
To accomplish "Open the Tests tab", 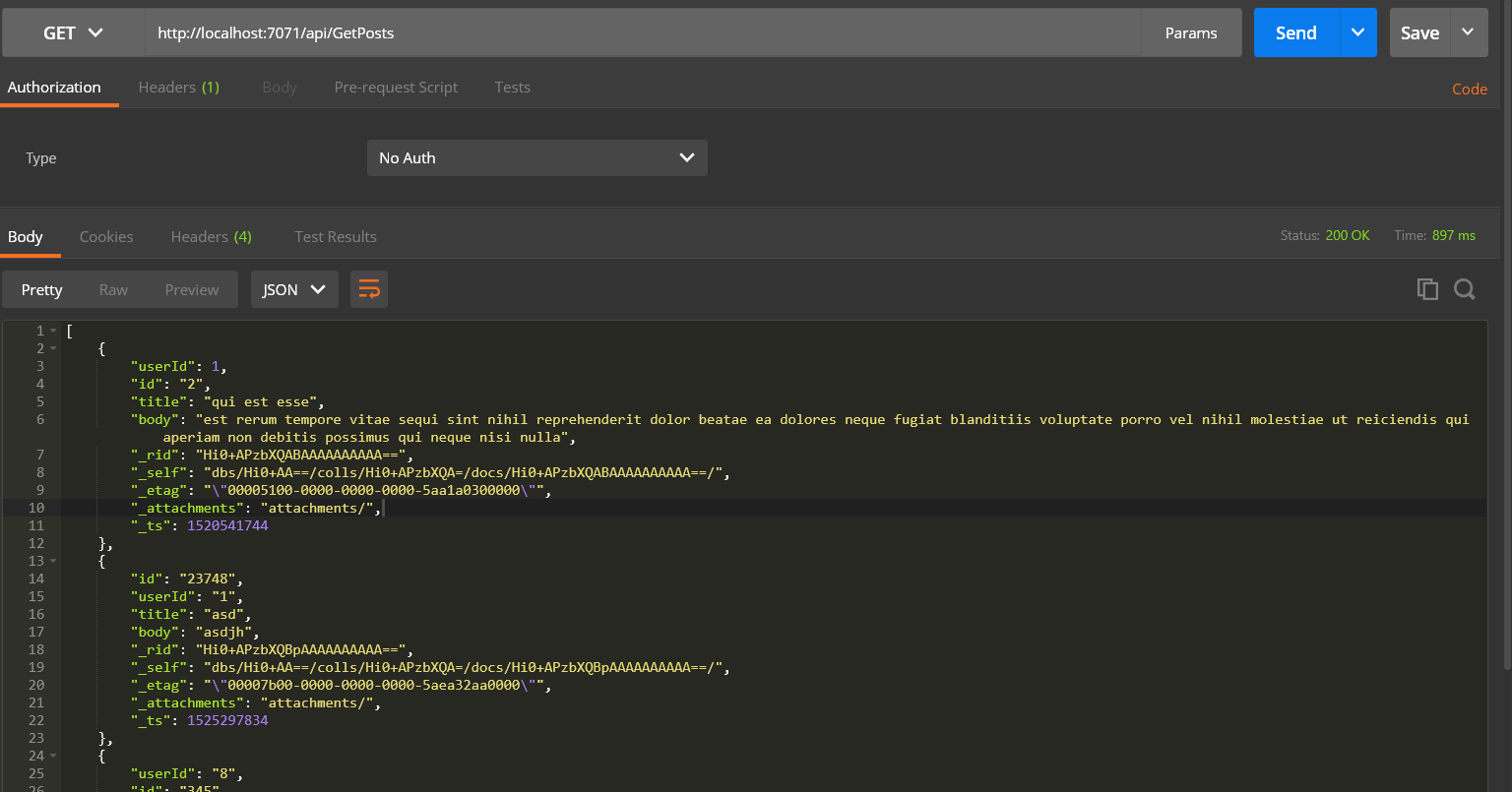I will pos(512,87).
